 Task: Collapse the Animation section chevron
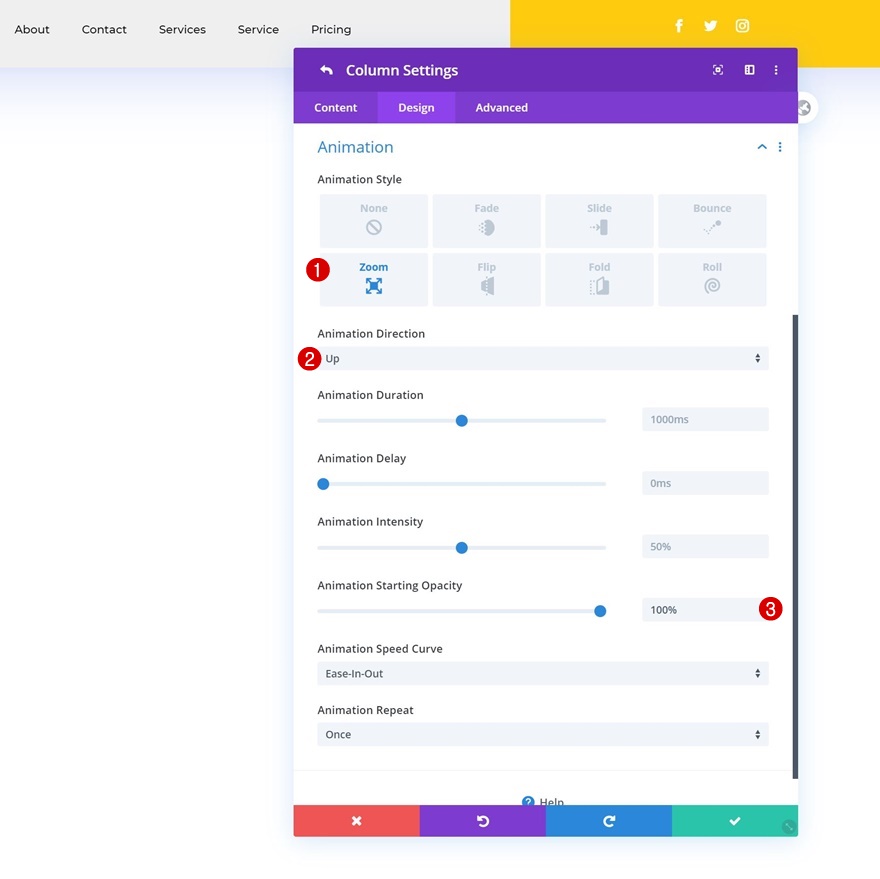tap(762, 147)
